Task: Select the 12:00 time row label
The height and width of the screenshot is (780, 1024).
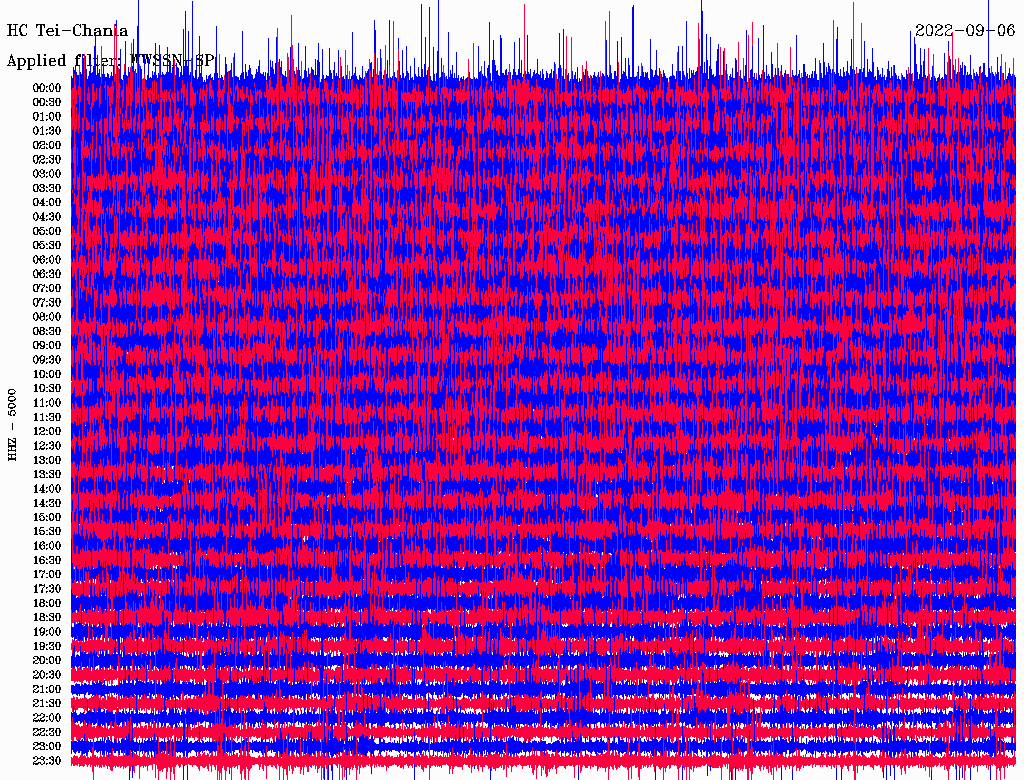Action: 47,431
